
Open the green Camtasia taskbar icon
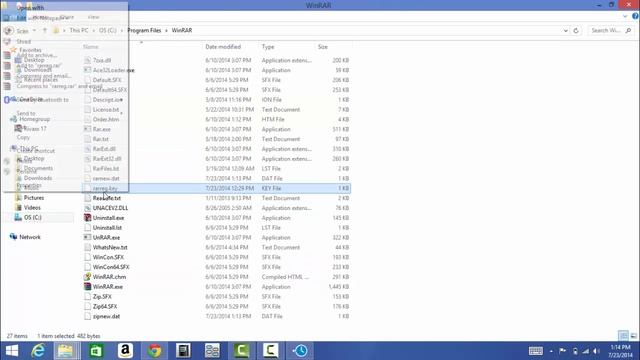242,351
